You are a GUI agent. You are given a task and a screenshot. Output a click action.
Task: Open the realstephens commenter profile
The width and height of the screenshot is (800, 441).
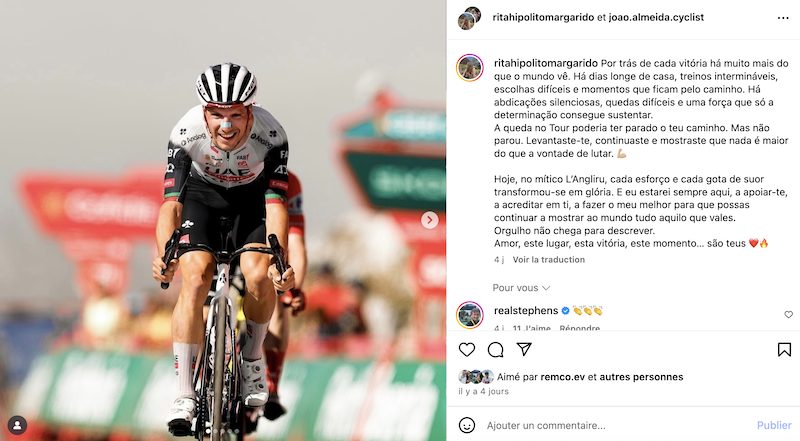(x=526, y=311)
